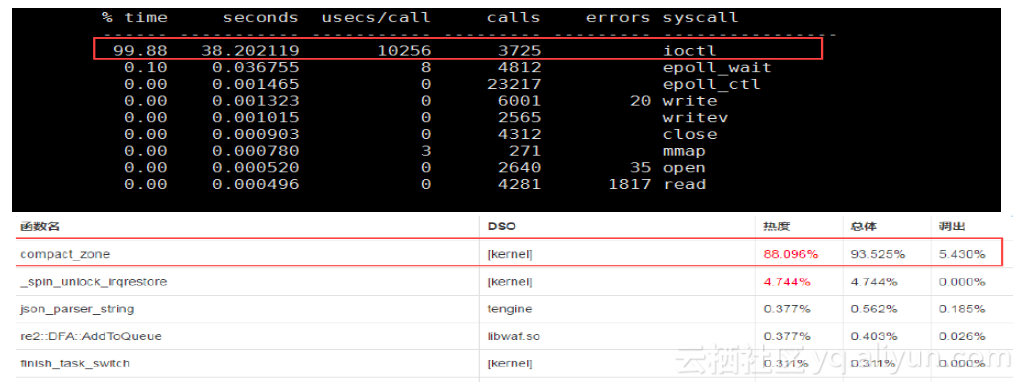Click [kernel] in the compact_zone row
This screenshot has width=1023, height=386.
pyautogui.click(x=510, y=254)
